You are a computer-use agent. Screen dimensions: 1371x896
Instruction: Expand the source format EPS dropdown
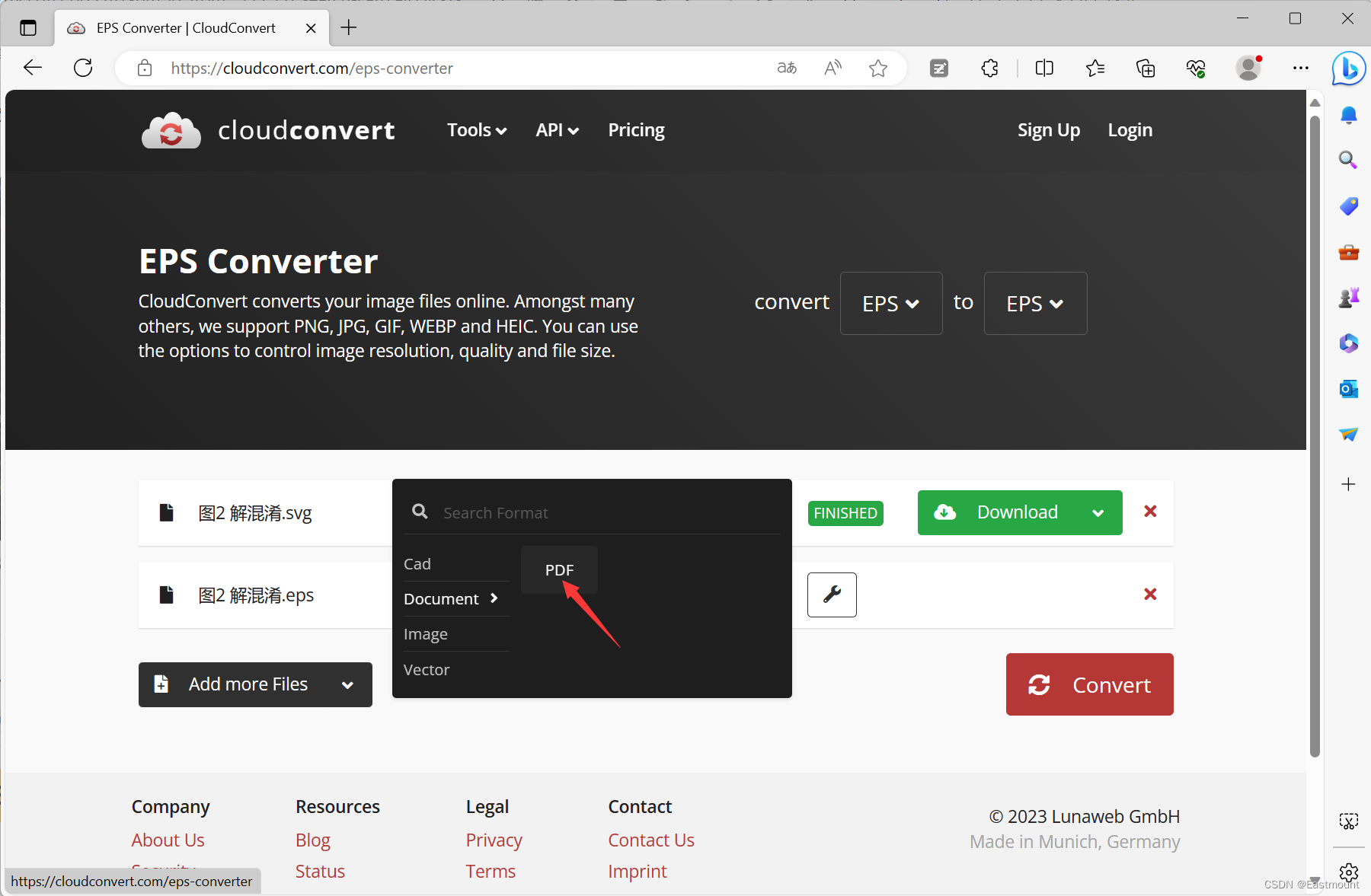pyautogui.click(x=891, y=303)
